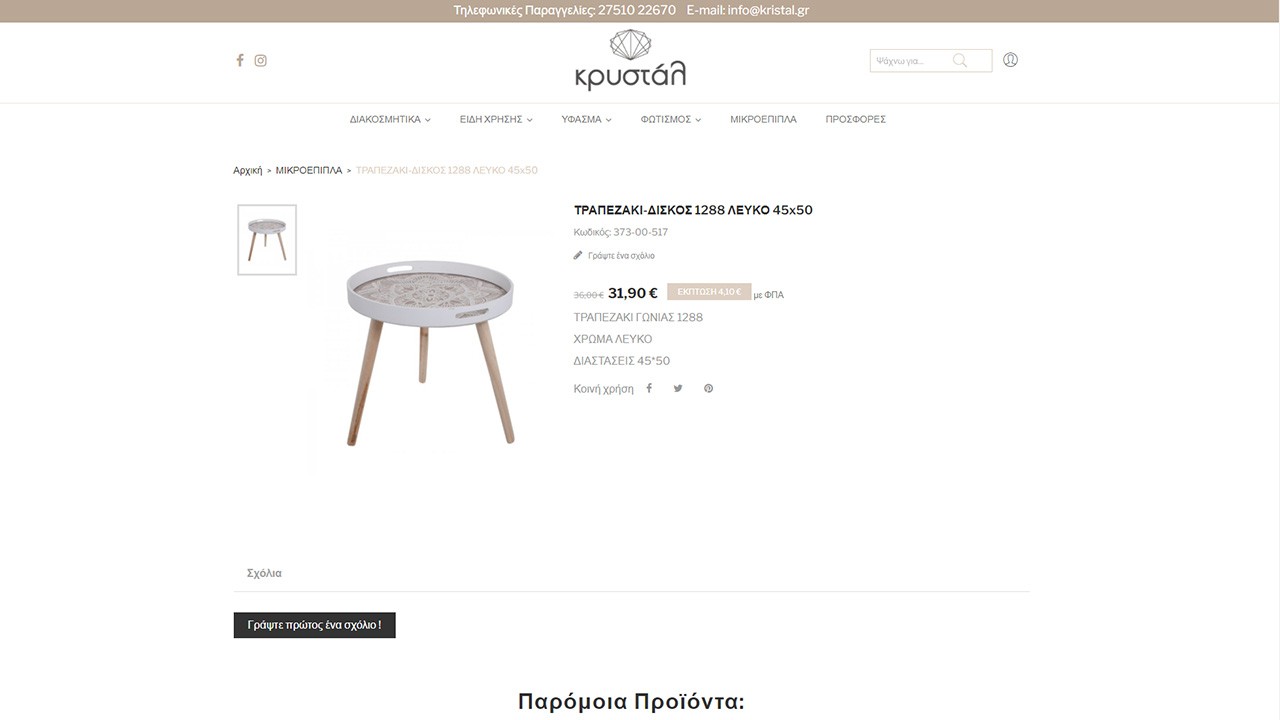
Task: Expand the ΔΙΑΚΟΣΜΗΤΙΚΑ menu
Action: tap(390, 119)
